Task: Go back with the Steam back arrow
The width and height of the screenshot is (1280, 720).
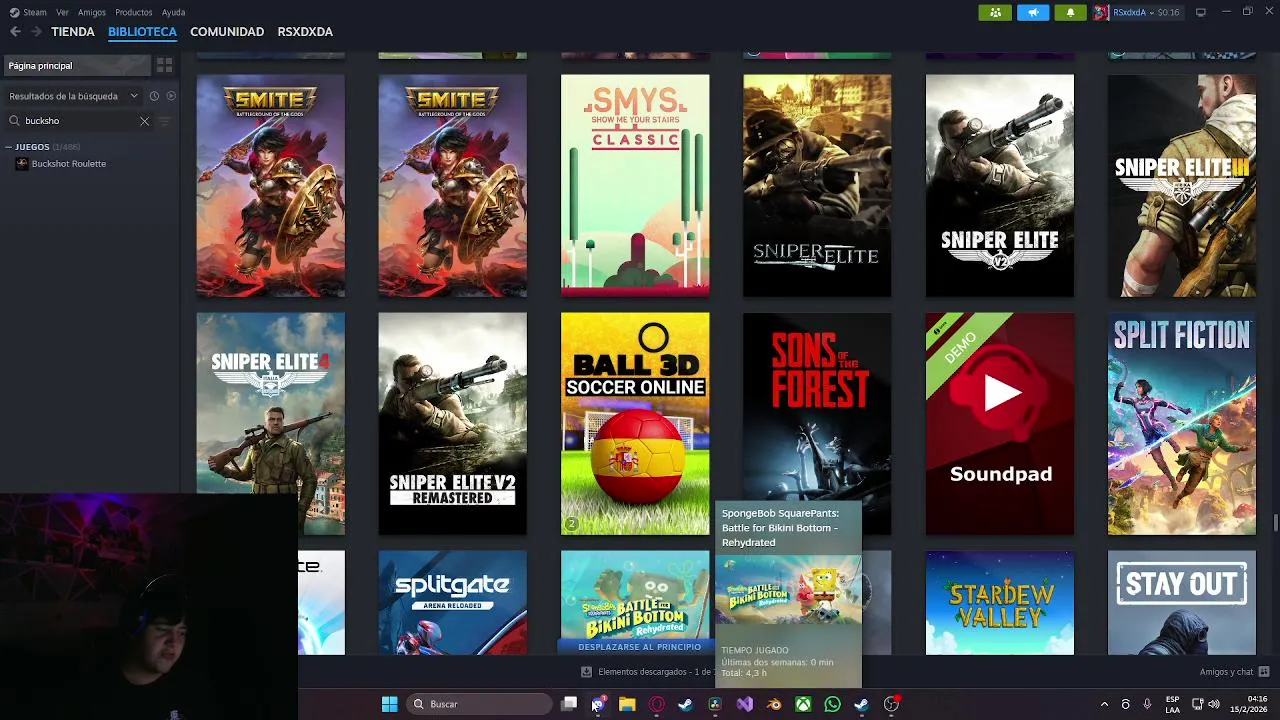Action: tap(15, 32)
